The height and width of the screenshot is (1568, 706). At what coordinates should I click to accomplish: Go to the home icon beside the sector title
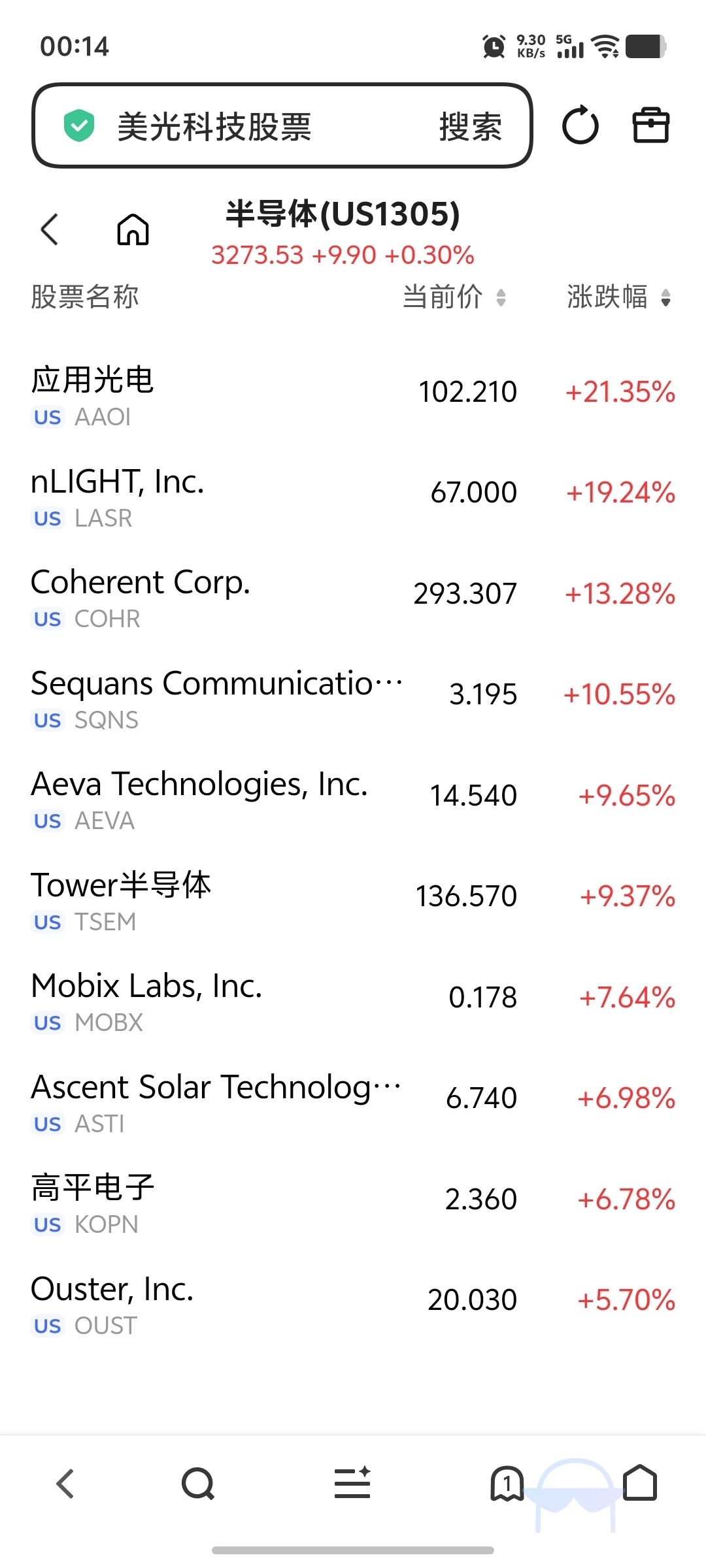tap(133, 229)
